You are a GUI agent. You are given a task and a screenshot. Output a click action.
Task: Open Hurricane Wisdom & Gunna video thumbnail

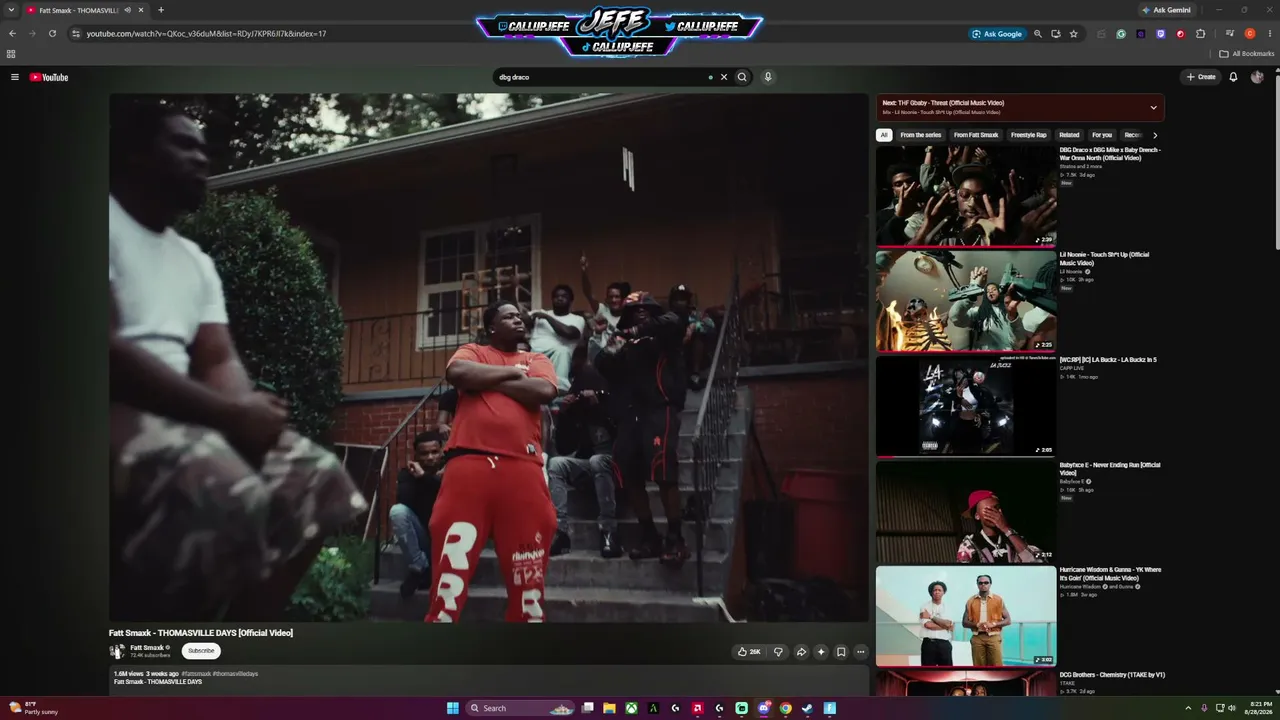coord(966,616)
